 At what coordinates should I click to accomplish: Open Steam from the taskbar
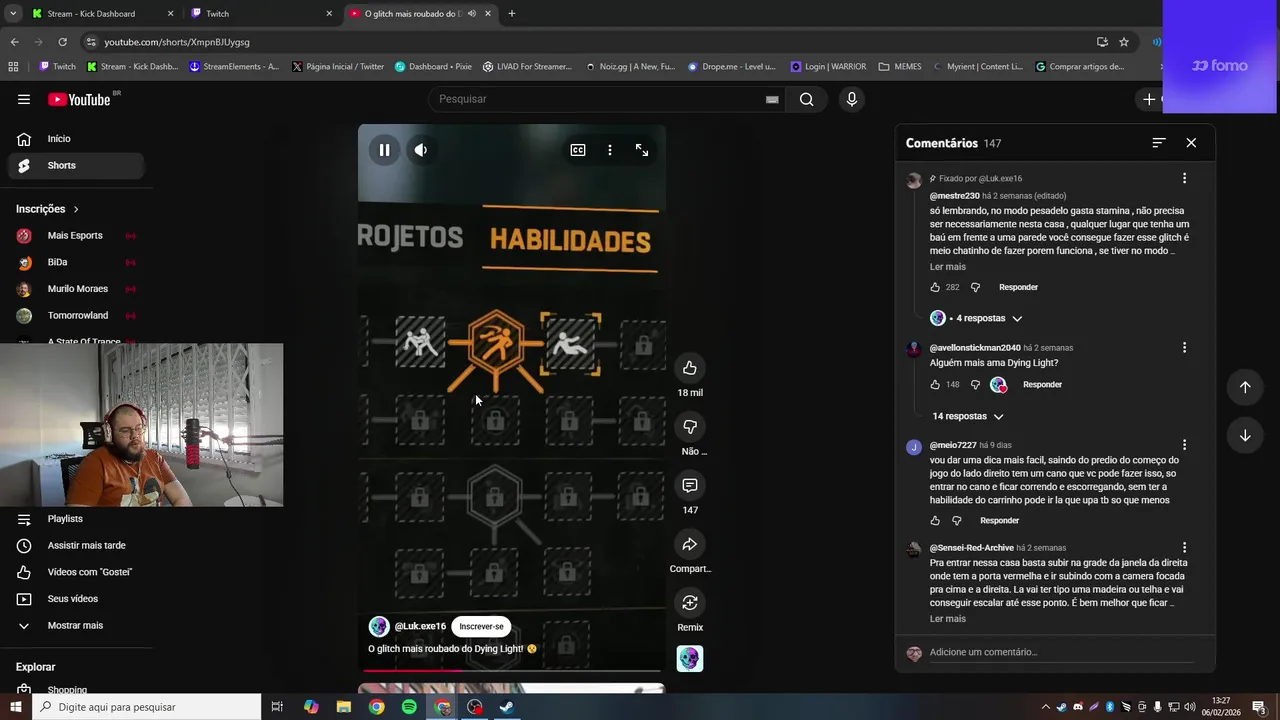[x=507, y=707]
